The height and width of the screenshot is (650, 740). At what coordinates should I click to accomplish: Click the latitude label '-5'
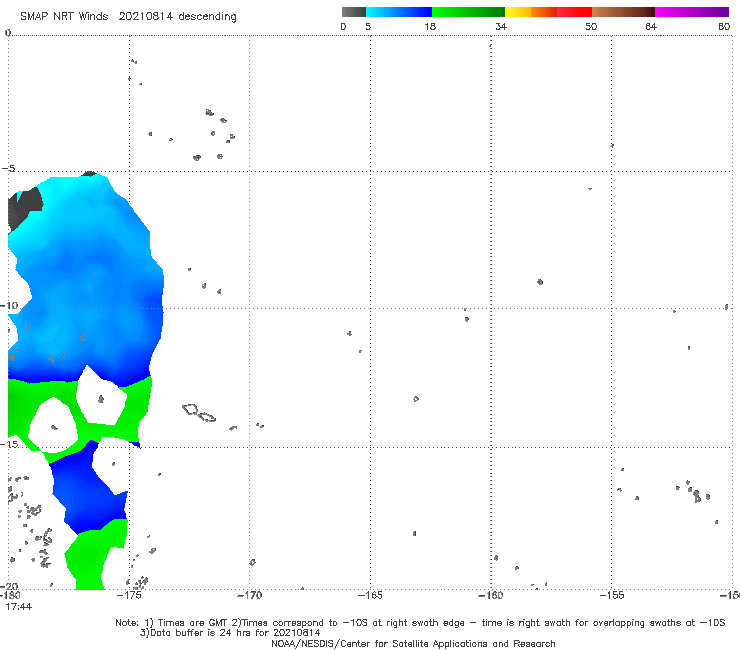click(x=8, y=169)
